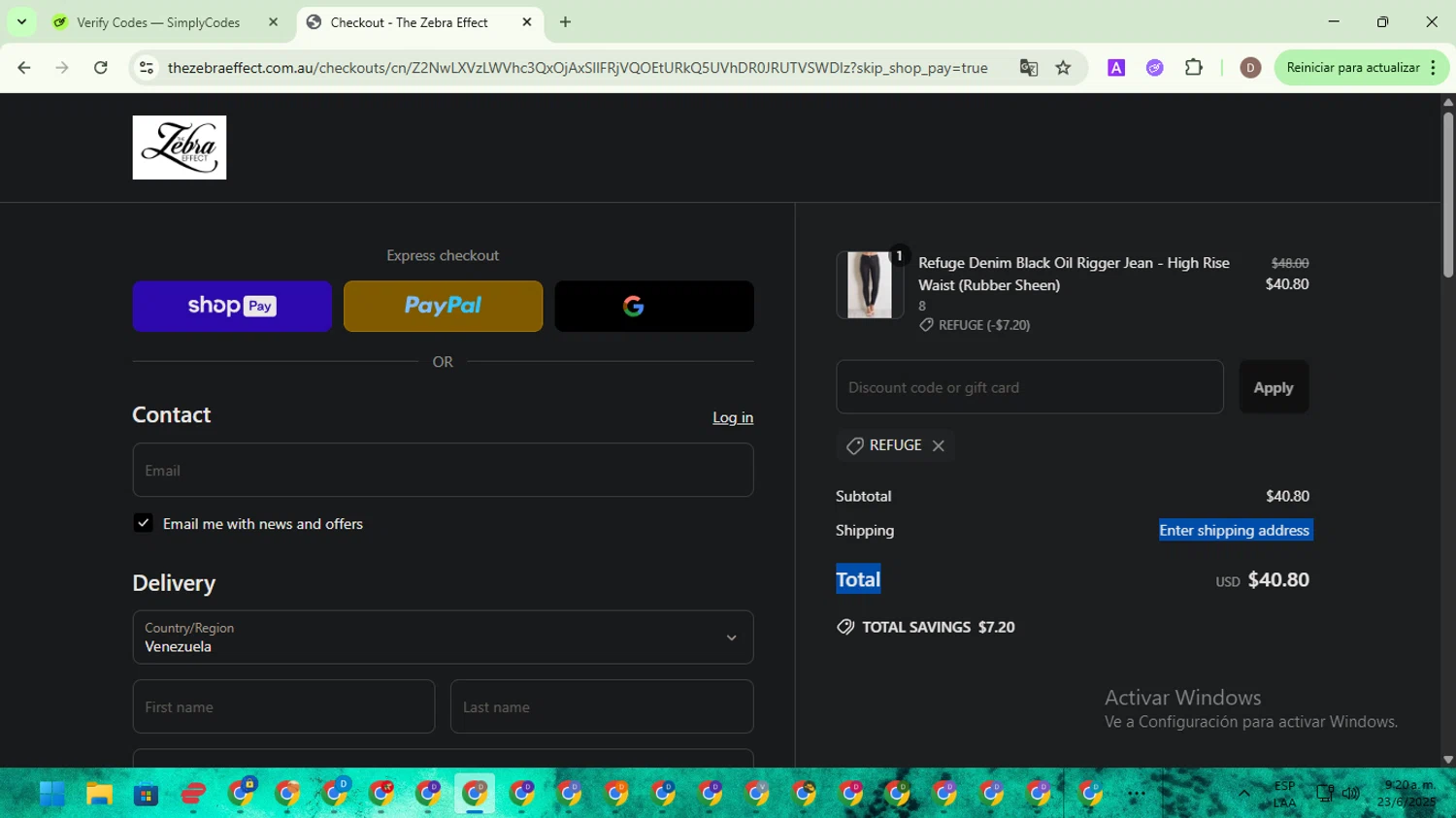Pay with Shop Pay express button
The width and height of the screenshot is (1456, 818).
tap(232, 307)
